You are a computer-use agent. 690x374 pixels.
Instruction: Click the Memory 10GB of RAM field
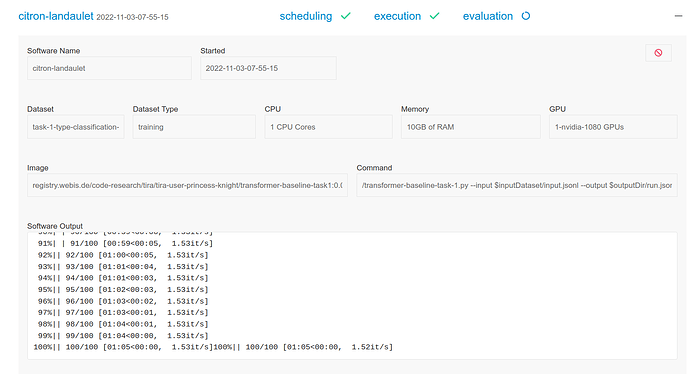470,127
